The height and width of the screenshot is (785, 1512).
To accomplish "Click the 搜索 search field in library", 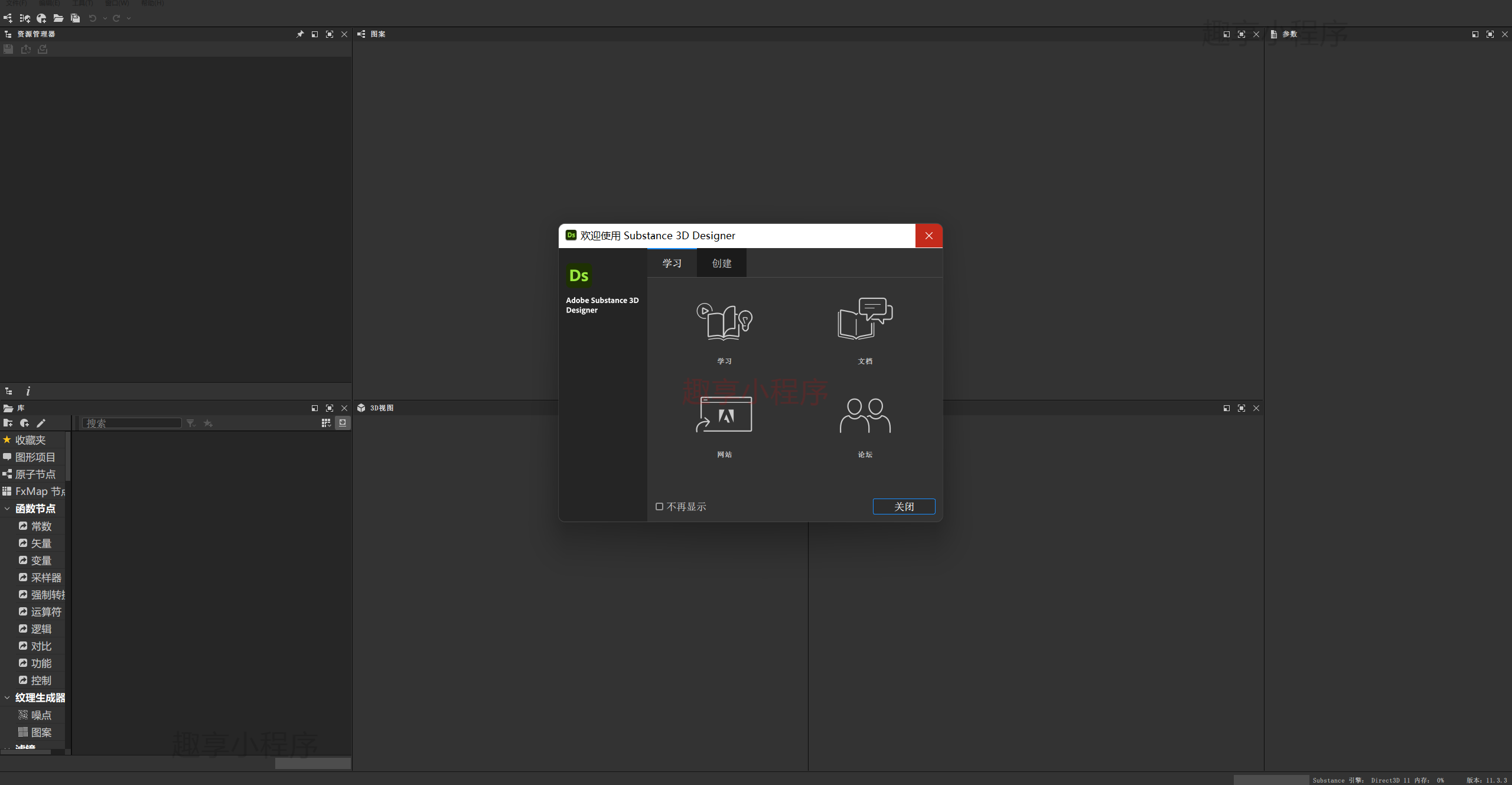I will coord(132,423).
